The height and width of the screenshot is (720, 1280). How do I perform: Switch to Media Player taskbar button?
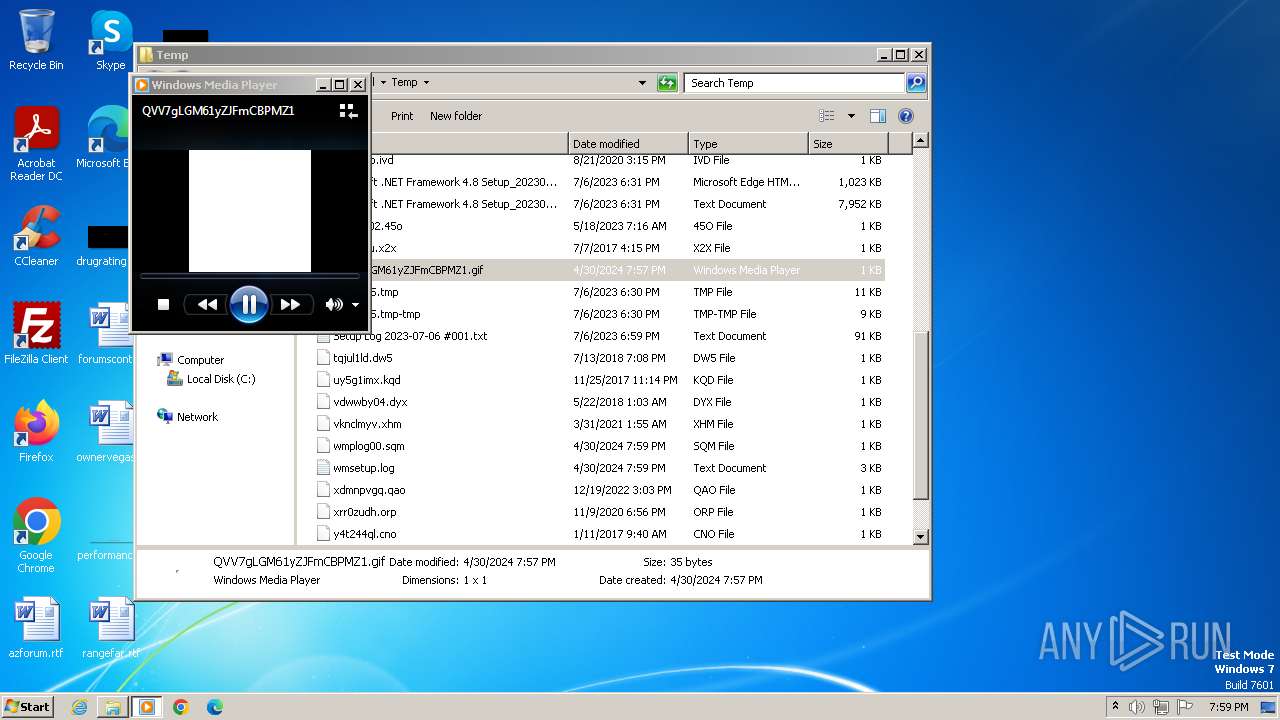pyautogui.click(x=147, y=707)
